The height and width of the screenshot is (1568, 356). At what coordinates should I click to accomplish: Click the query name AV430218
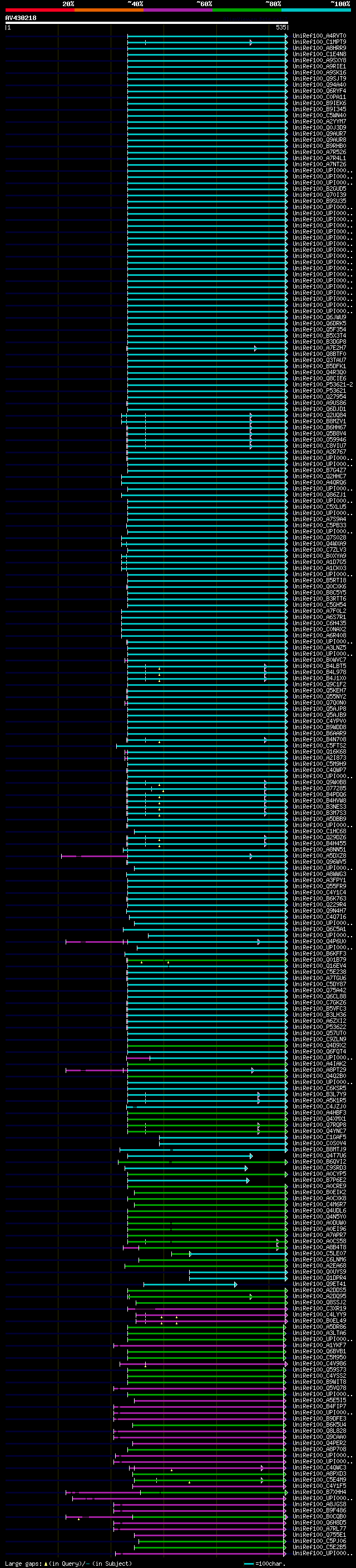tap(21, 18)
